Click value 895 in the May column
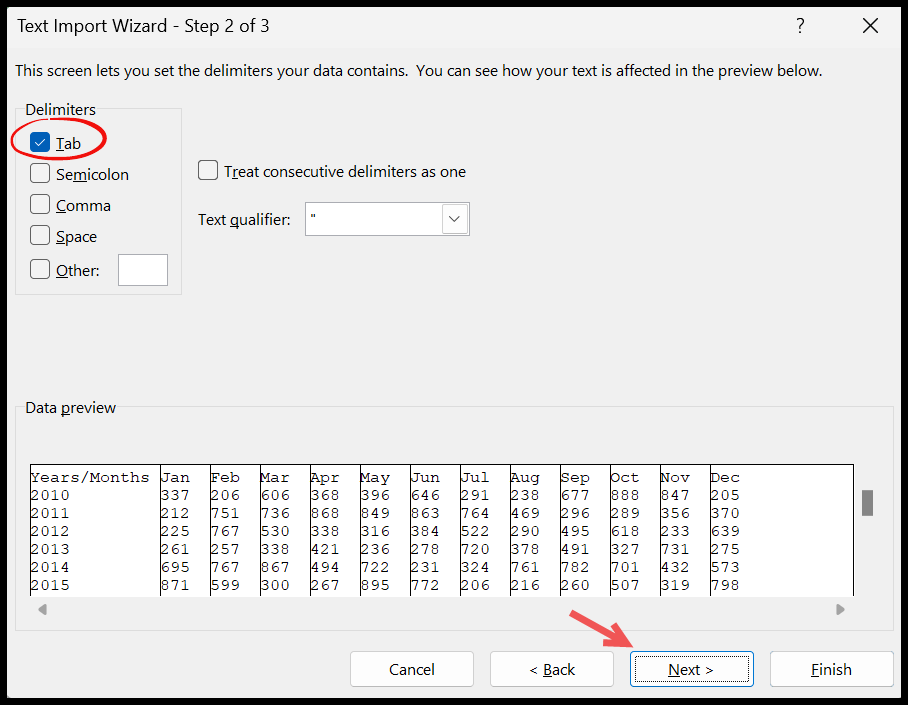Viewport: 908px width, 705px height. tap(375, 585)
